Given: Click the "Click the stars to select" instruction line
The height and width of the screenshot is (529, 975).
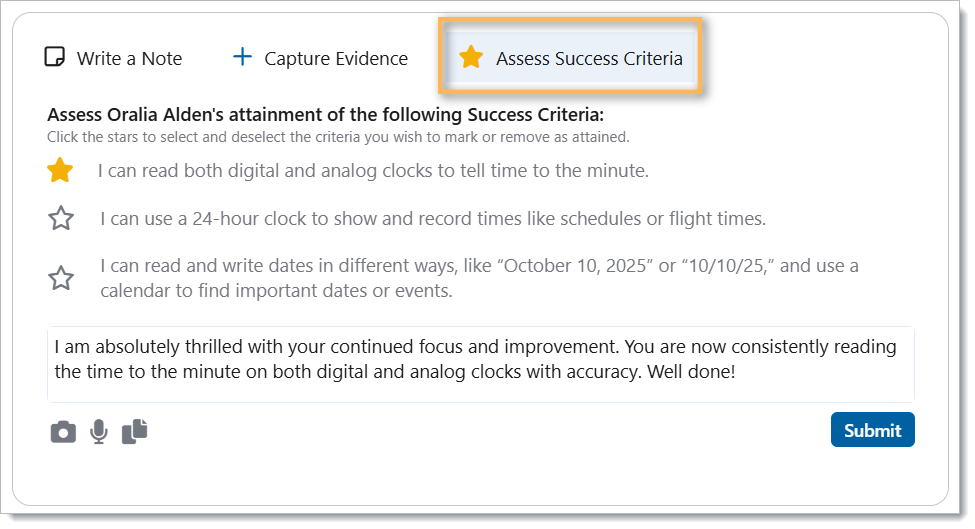Looking at the screenshot, I should (338, 137).
